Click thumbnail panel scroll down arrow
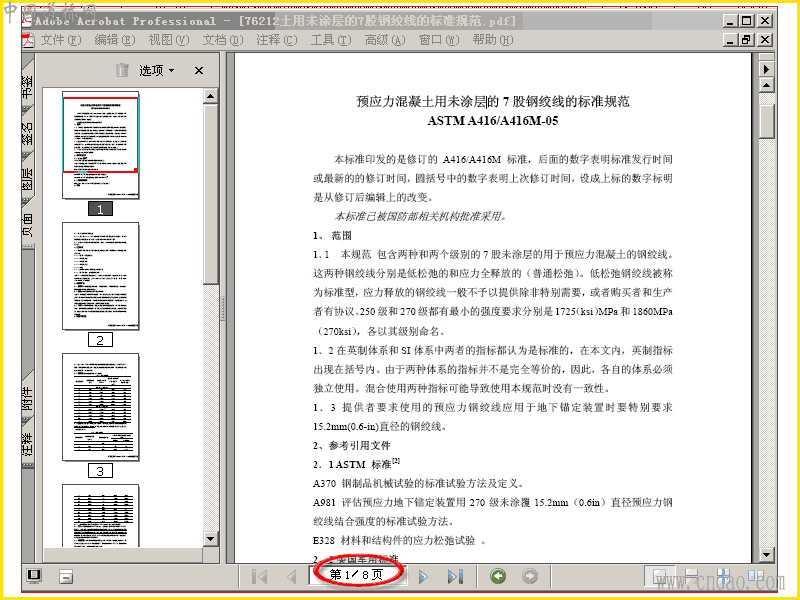The width and height of the screenshot is (800, 600). (211, 538)
